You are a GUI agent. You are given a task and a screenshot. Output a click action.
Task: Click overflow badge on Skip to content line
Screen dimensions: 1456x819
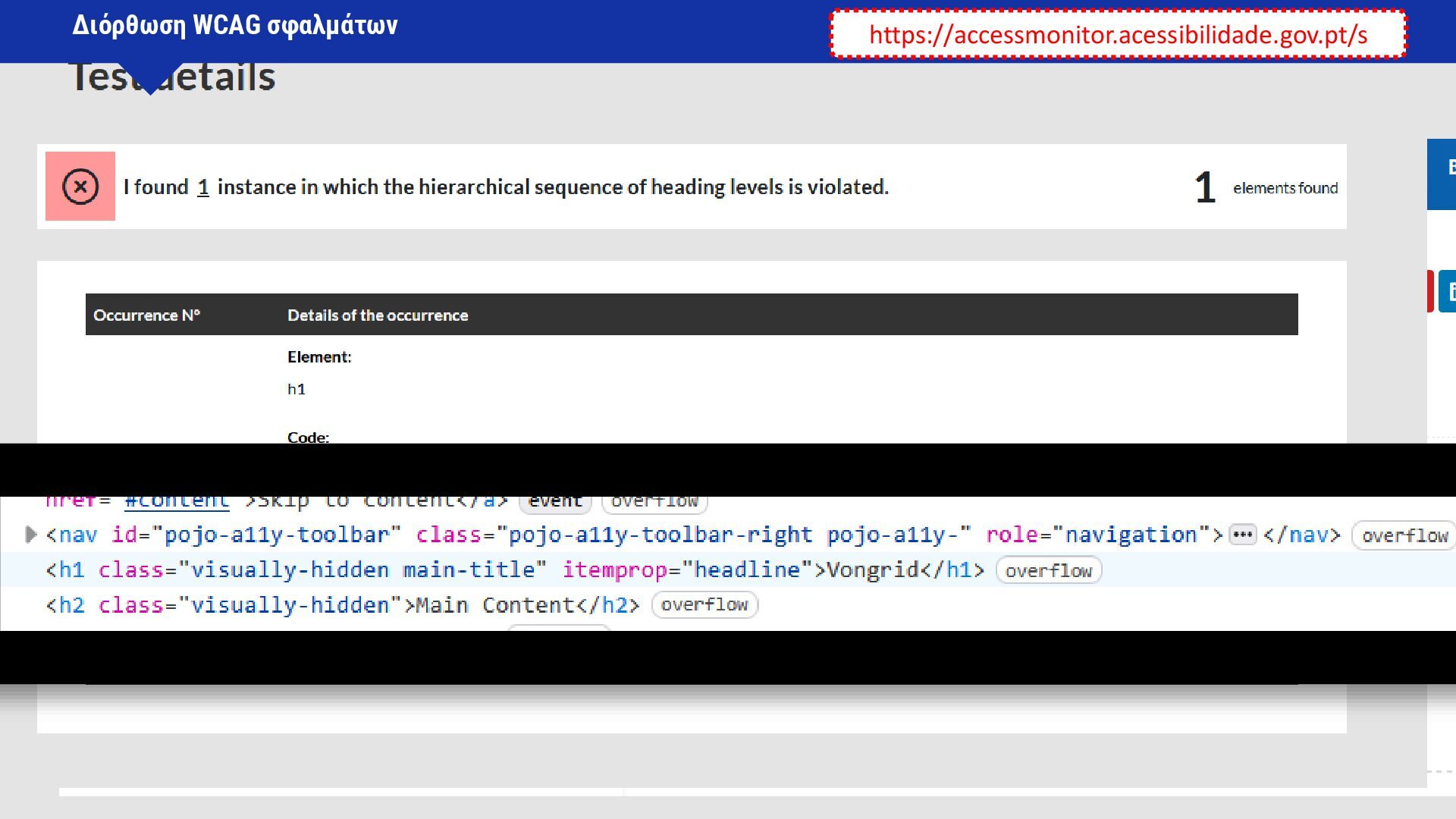(654, 502)
